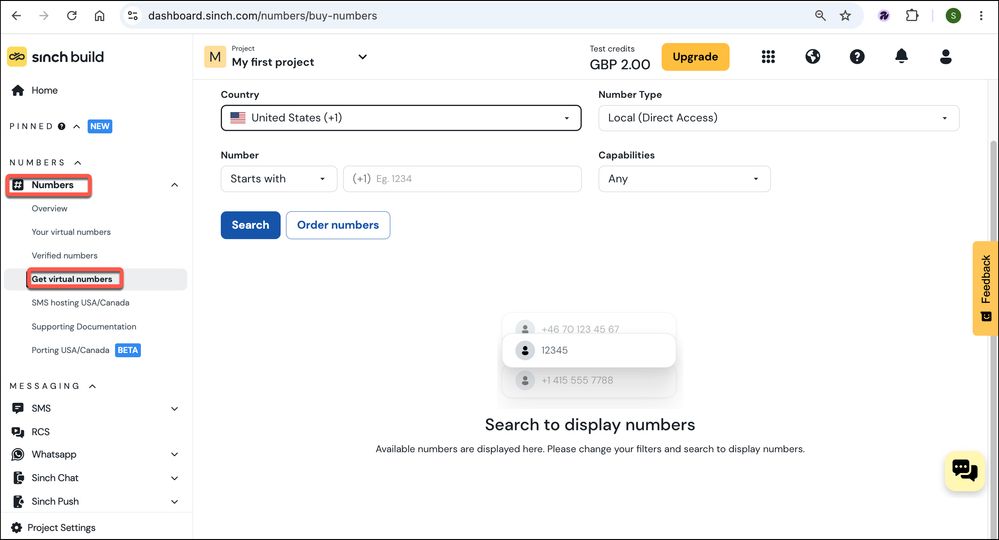Open SMS hosting USA/Canada
Screen dimensions: 999x540
pos(80,302)
